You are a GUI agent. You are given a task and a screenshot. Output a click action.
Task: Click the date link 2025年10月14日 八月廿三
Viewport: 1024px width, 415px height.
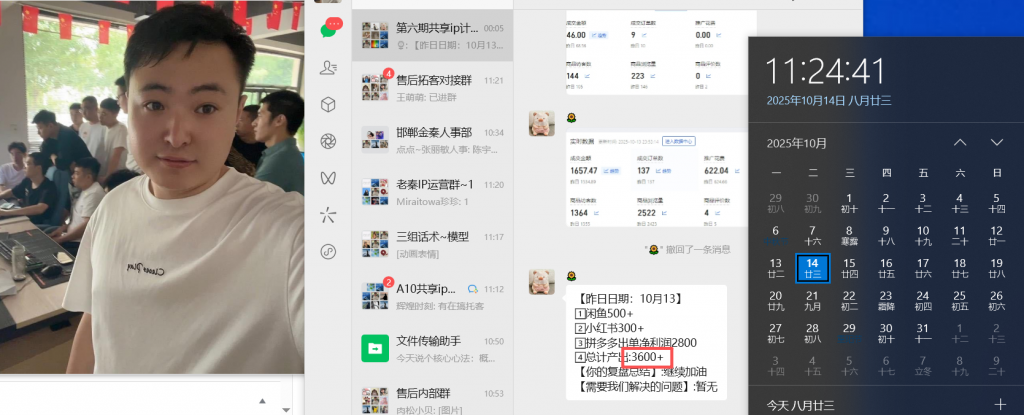coord(829,101)
